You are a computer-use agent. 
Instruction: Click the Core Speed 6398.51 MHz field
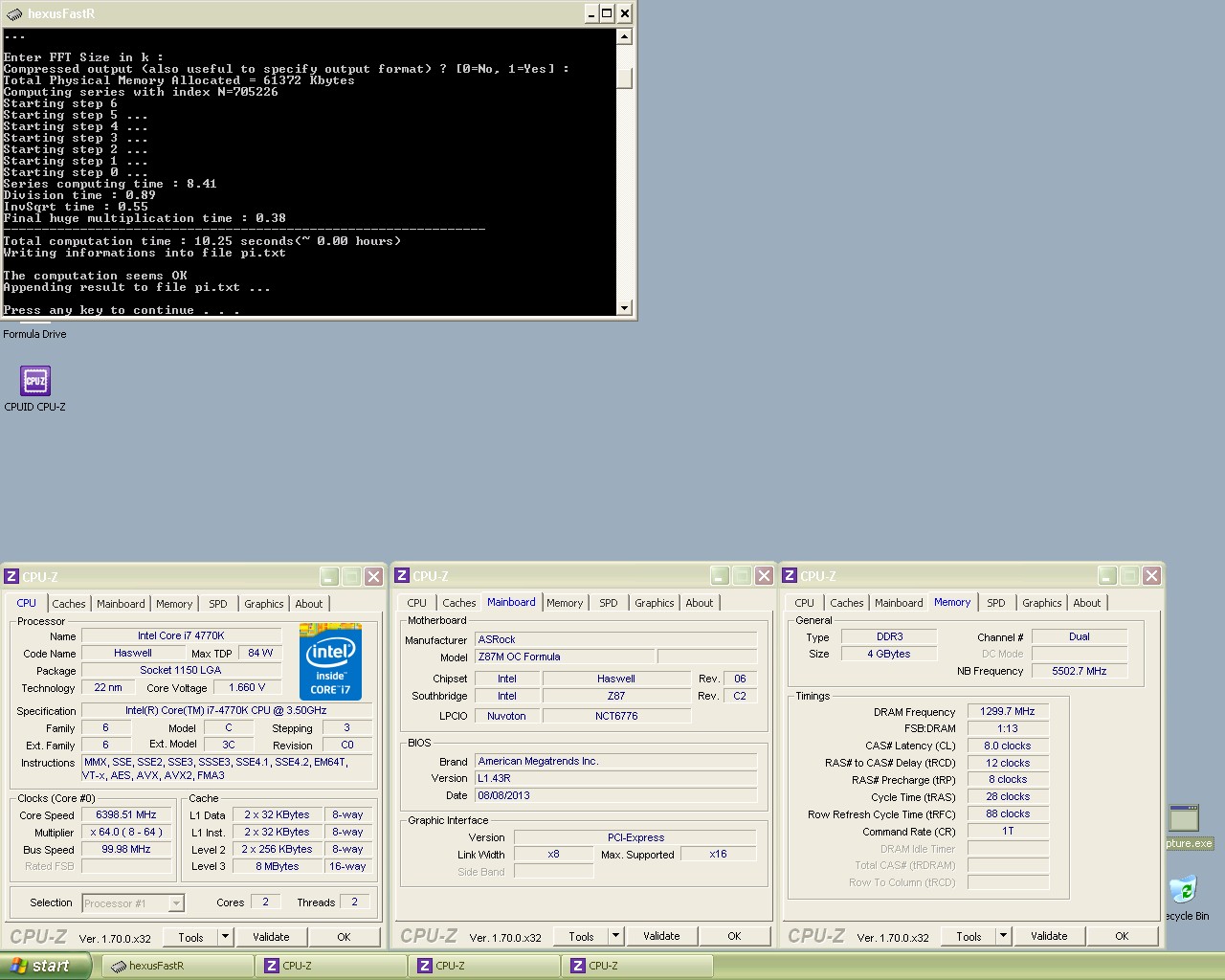pos(125,815)
